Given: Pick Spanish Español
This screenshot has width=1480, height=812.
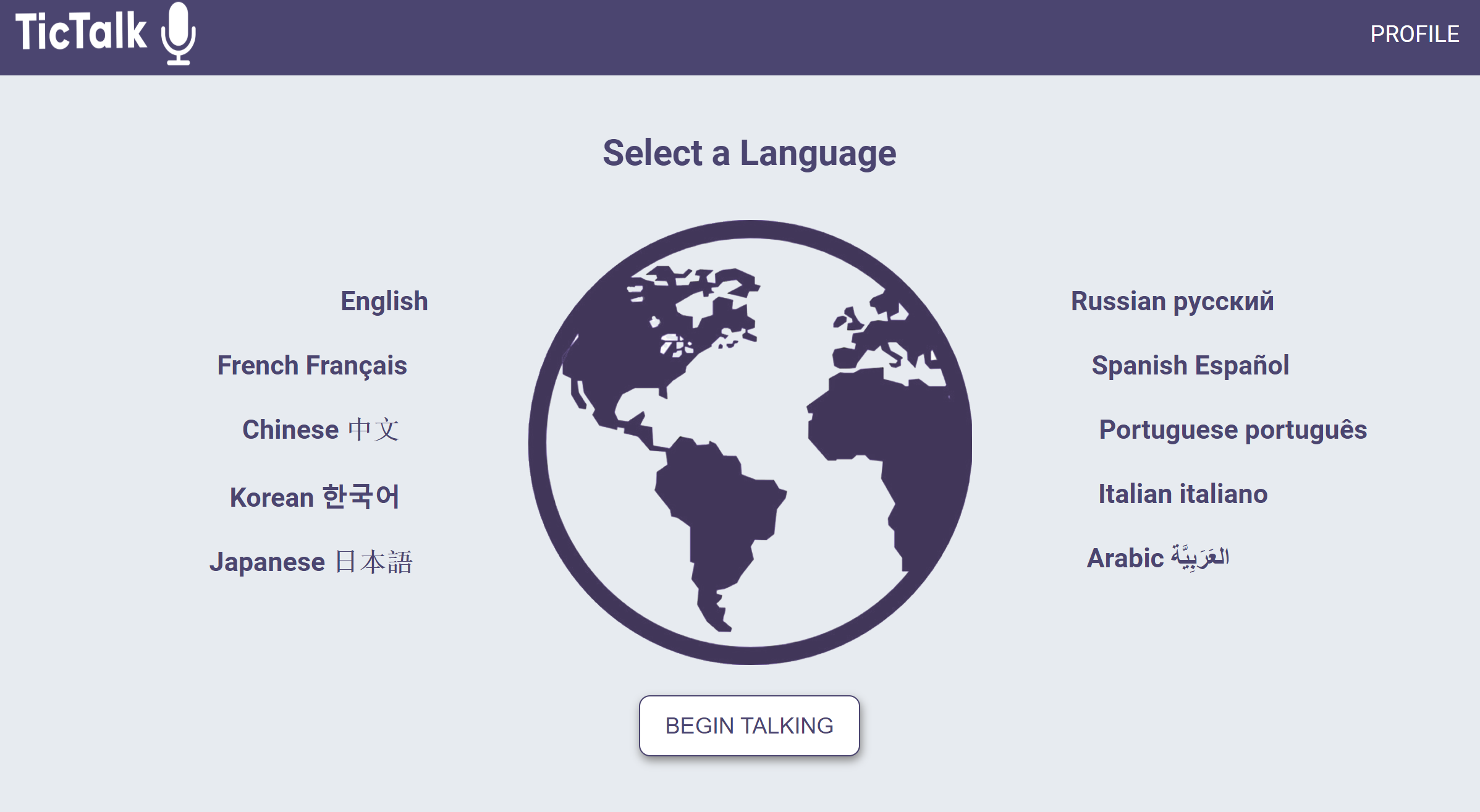Looking at the screenshot, I should tap(1190, 366).
